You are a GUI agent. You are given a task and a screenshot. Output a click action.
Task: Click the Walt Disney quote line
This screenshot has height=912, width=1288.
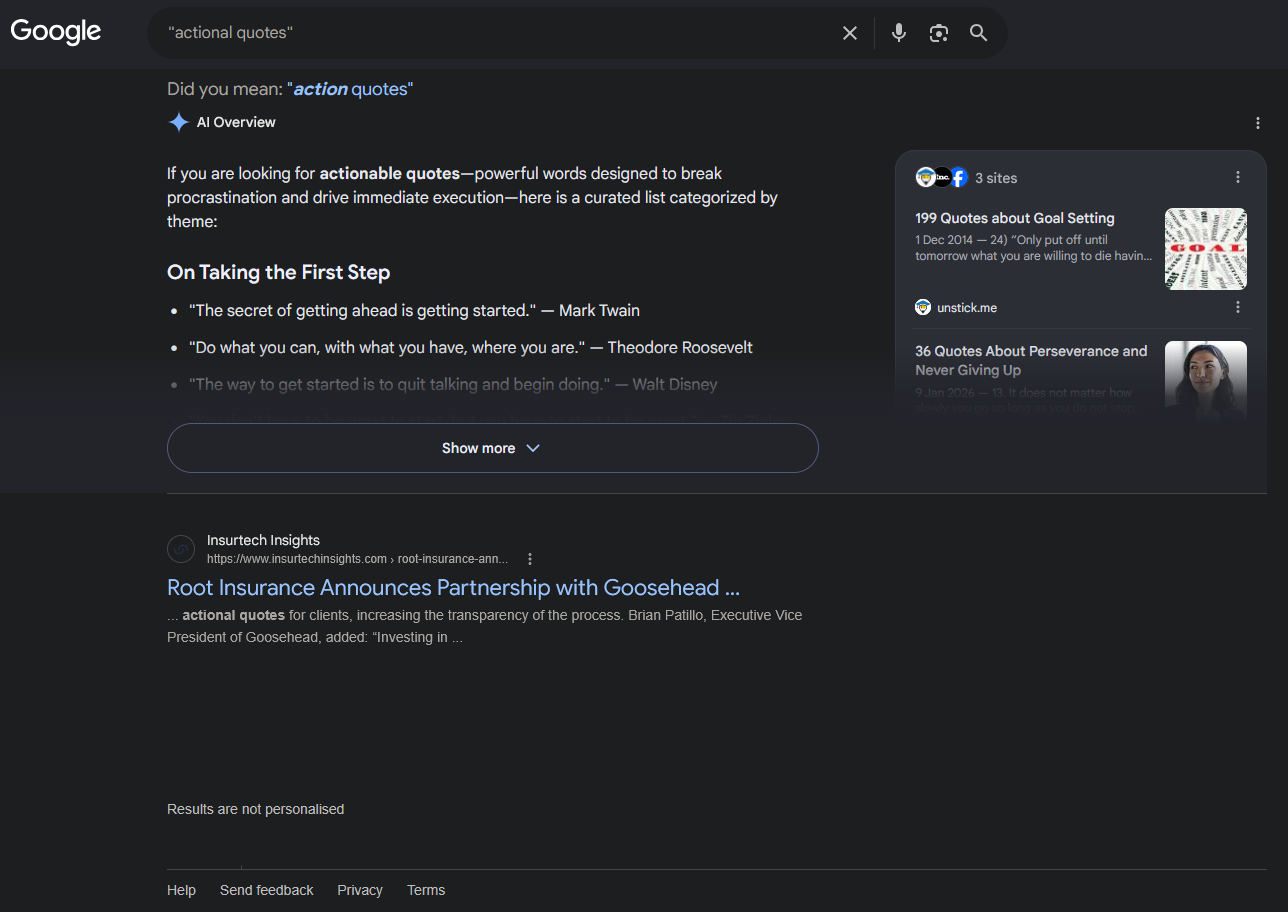453,384
